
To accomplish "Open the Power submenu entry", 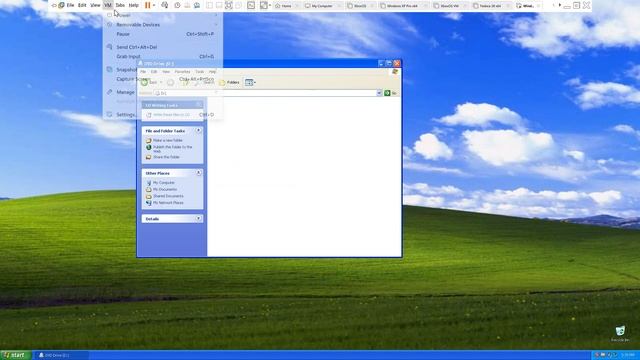I will pyautogui.click(x=163, y=15).
